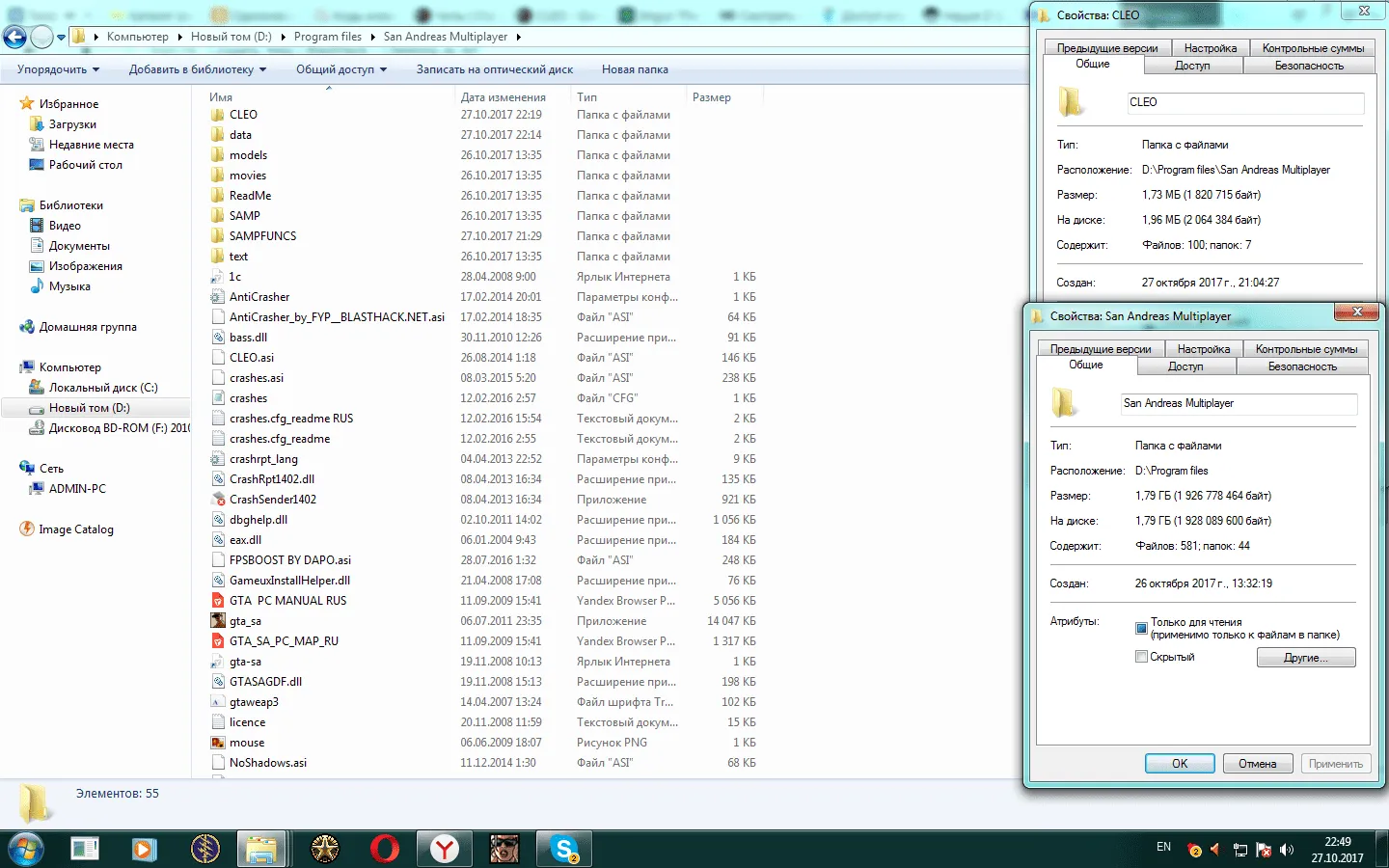The width and height of the screenshot is (1389, 868).
Task: Switch to 'Безопасность' tab in San Andreas Multiplayer properties
Action: tap(1302, 366)
